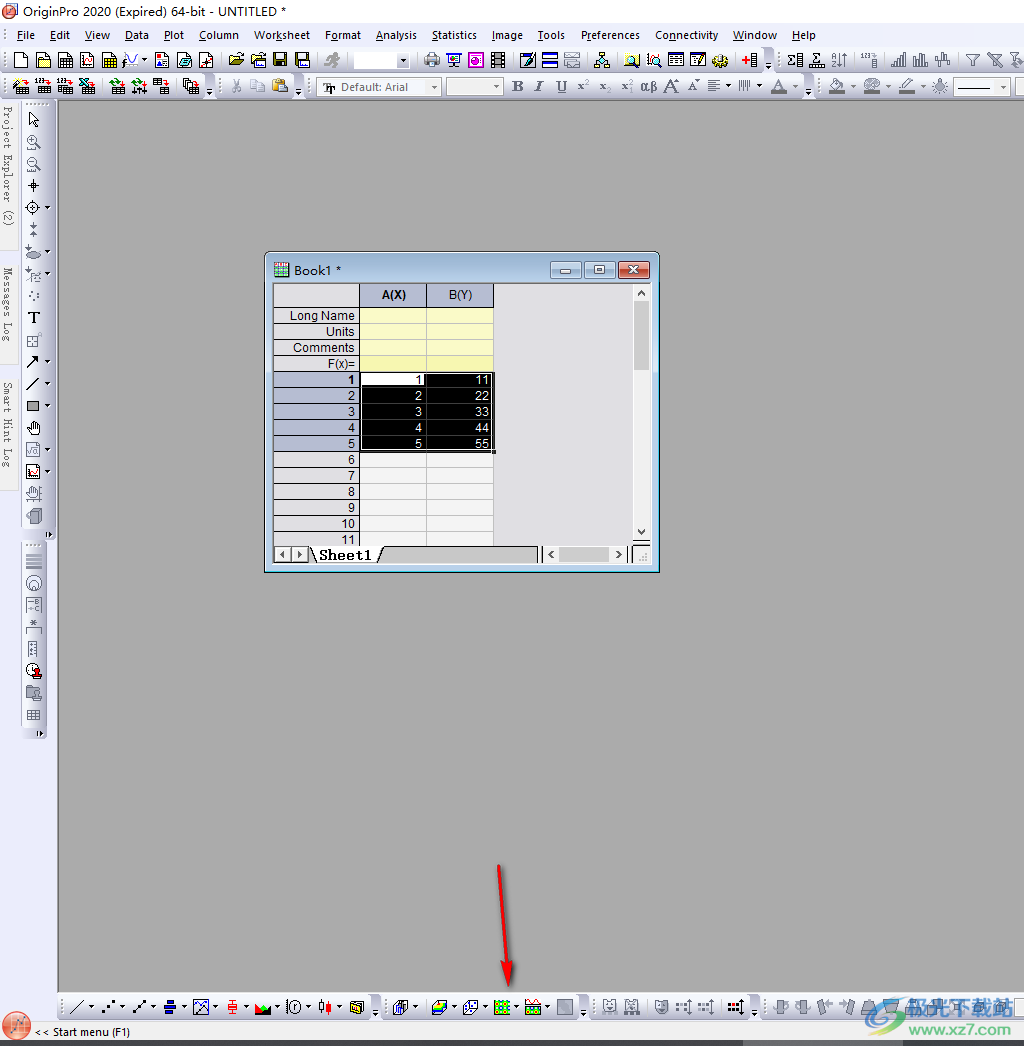Click the Print icon
The width and height of the screenshot is (1024, 1046).
point(432,60)
